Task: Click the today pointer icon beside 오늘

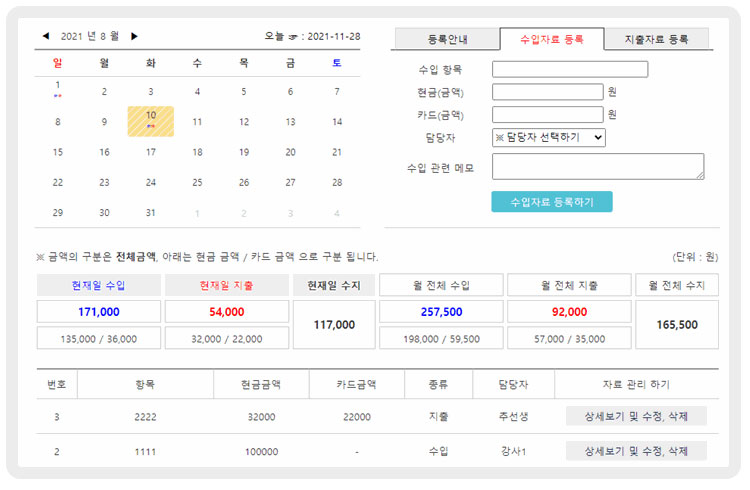Action: point(297,36)
